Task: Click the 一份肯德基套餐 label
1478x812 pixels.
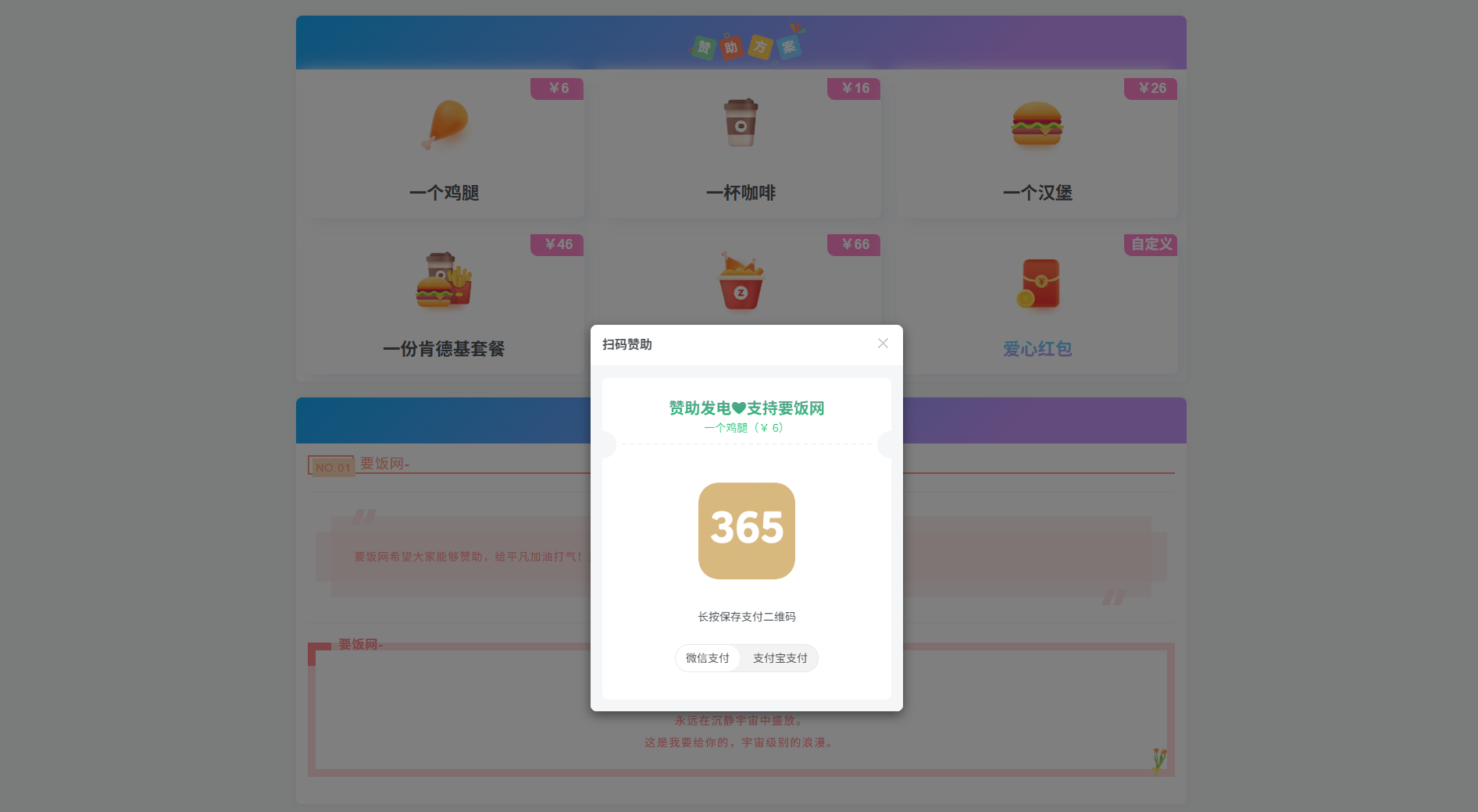Action: click(444, 349)
